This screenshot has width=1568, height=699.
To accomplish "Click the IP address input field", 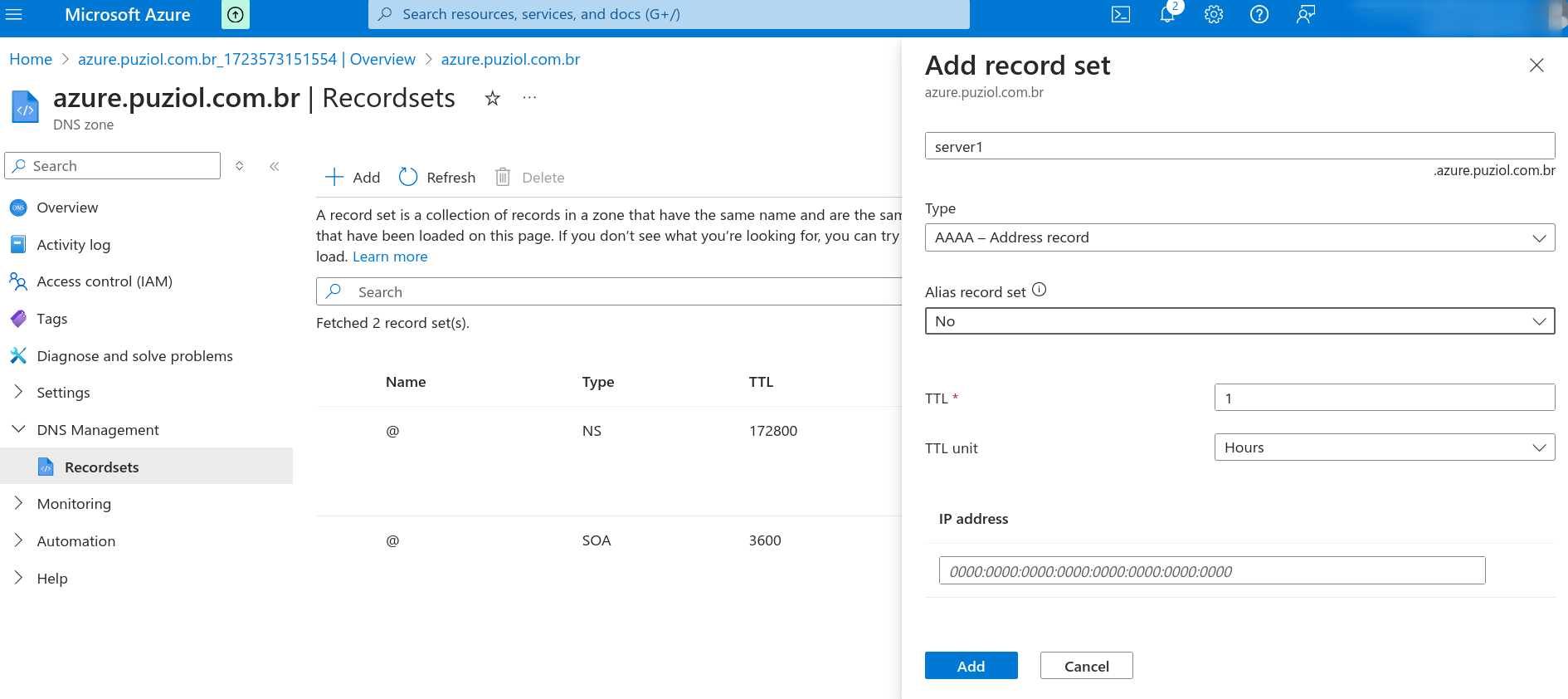I will (1211, 571).
